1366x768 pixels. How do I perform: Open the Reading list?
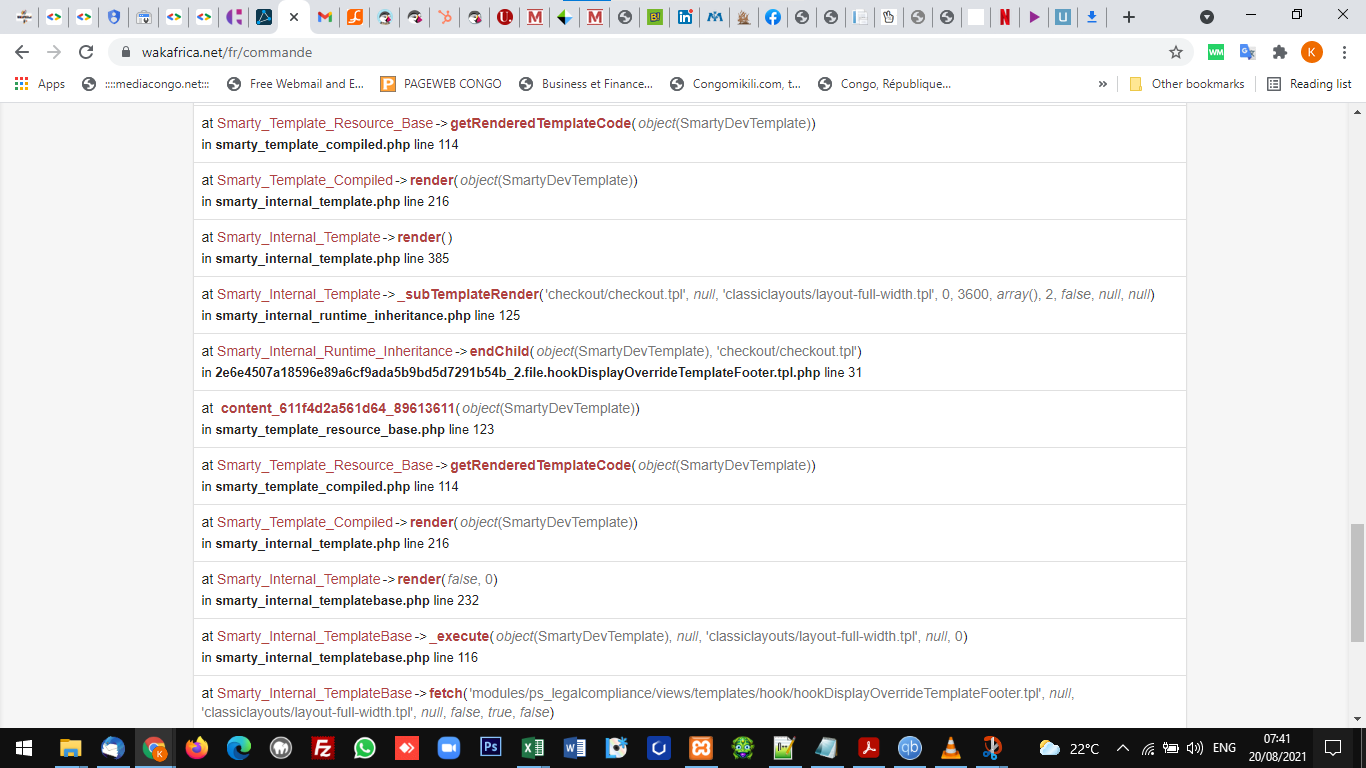[x=1309, y=84]
